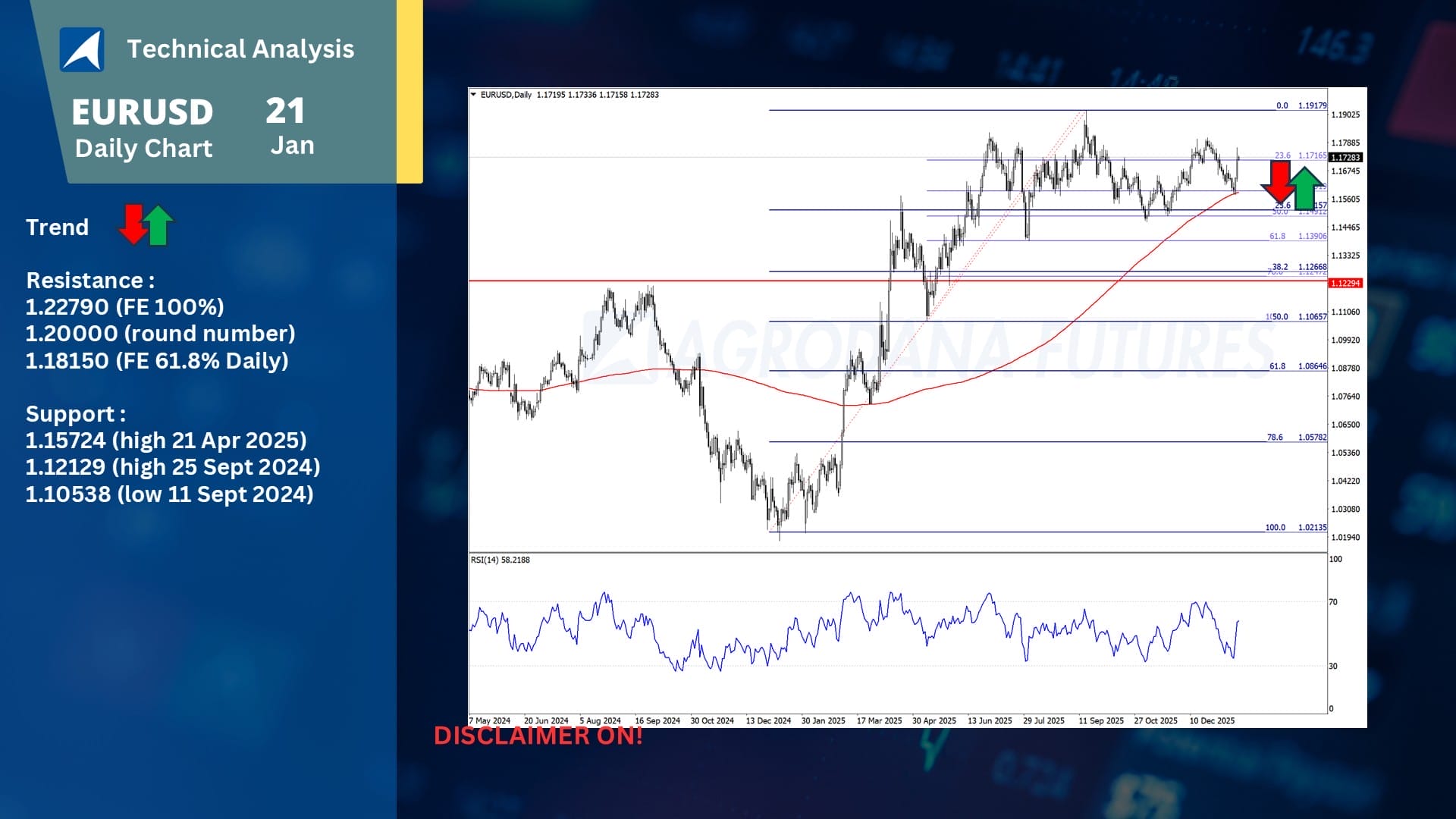
Task: Click the support level 1.15724 text
Action: pyautogui.click(x=165, y=441)
